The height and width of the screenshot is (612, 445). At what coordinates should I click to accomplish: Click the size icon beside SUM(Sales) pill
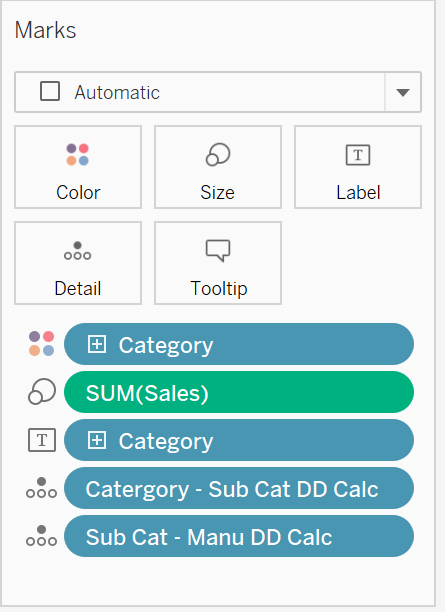click(x=42, y=391)
